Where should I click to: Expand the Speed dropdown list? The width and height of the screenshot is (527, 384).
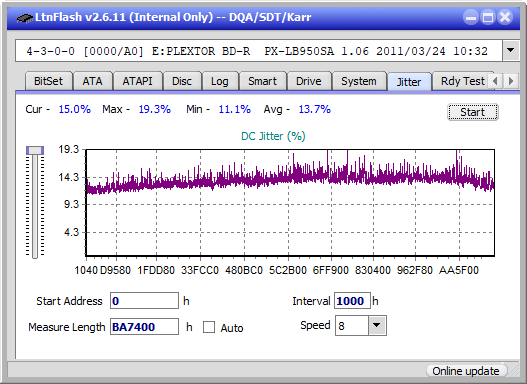[377, 325]
